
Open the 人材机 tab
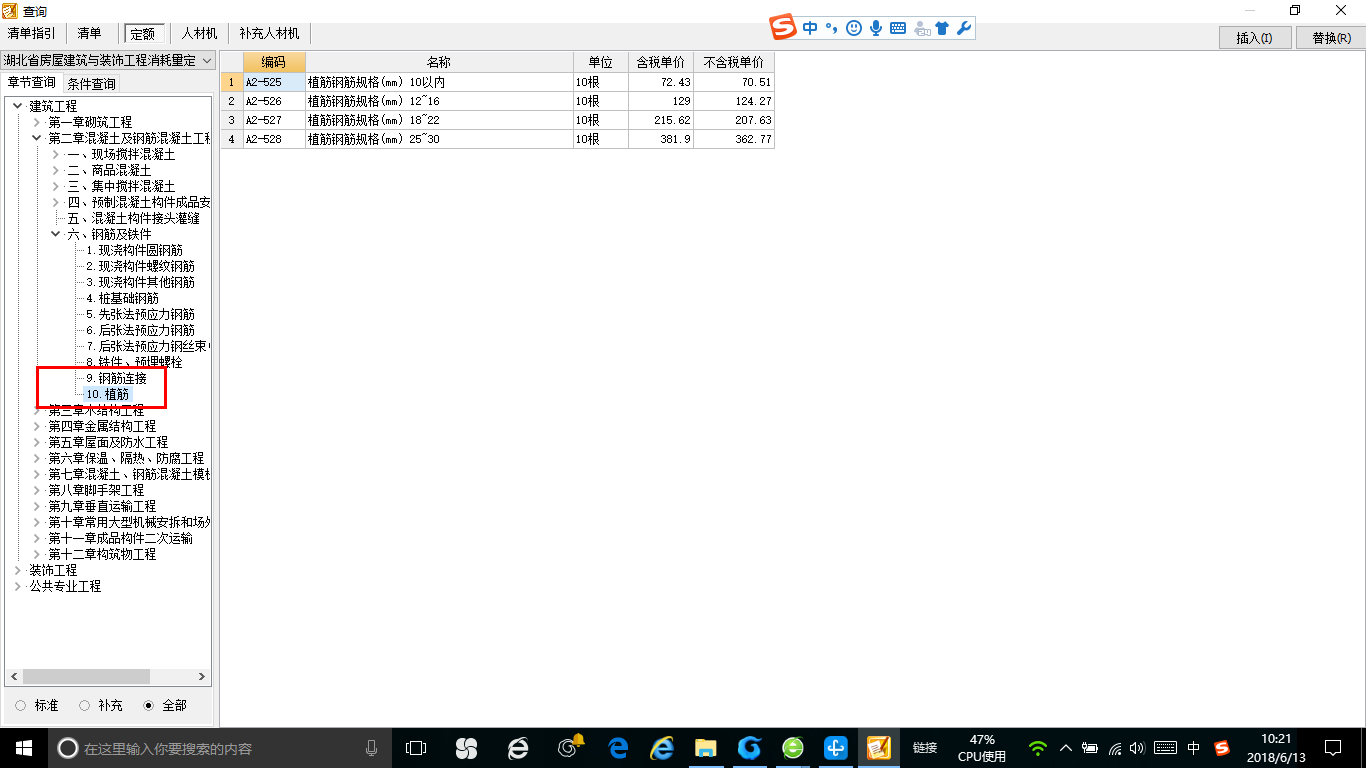point(199,33)
